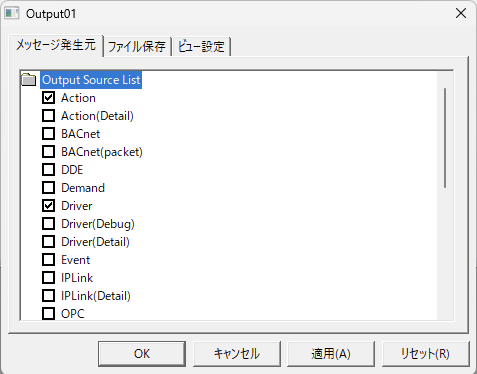Tick the OPC checkbox
This screenshot has width=477, height=374.
pos(49,314)
